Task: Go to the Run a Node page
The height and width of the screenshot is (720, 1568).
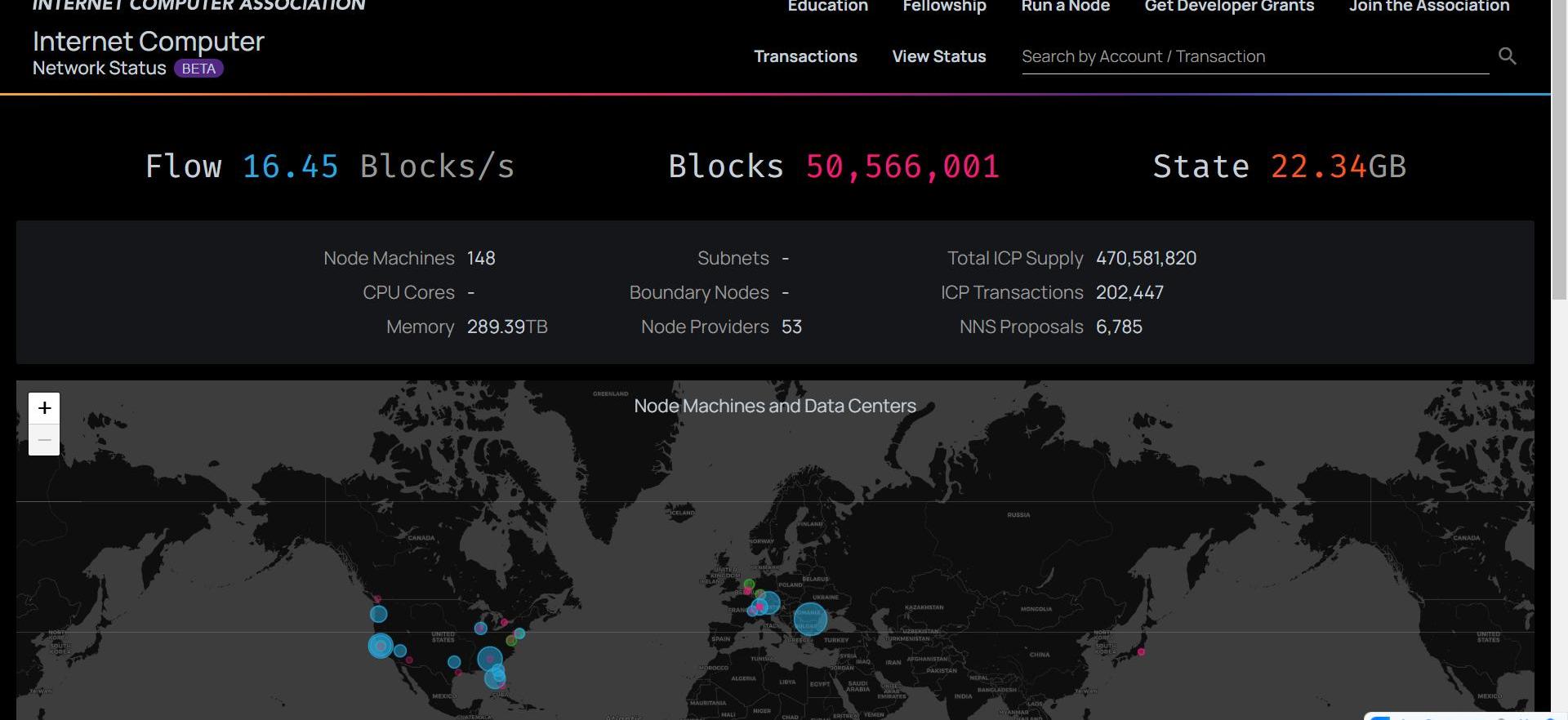Action: 1065,7
